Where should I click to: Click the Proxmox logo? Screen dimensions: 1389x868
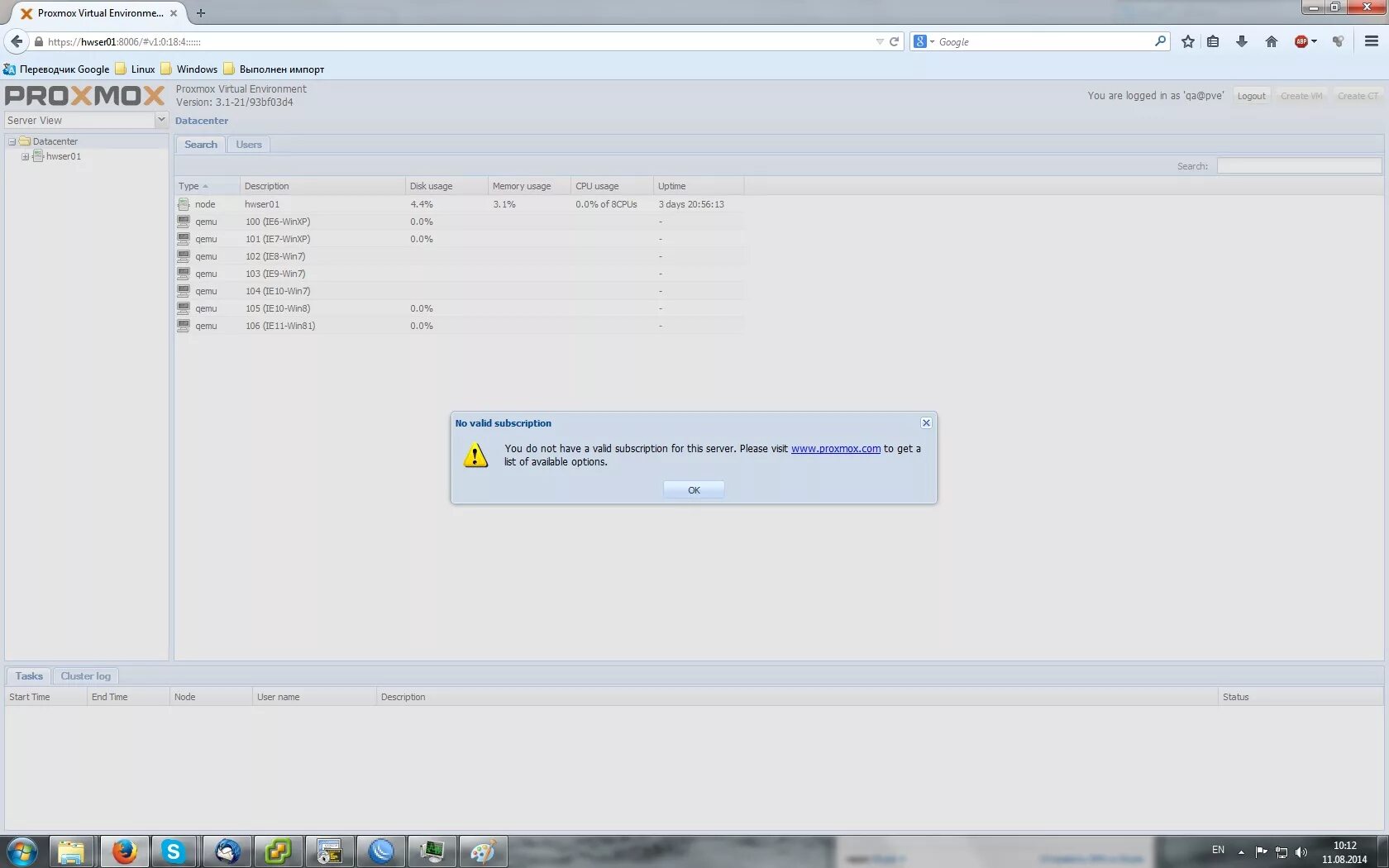coord(85,96)
